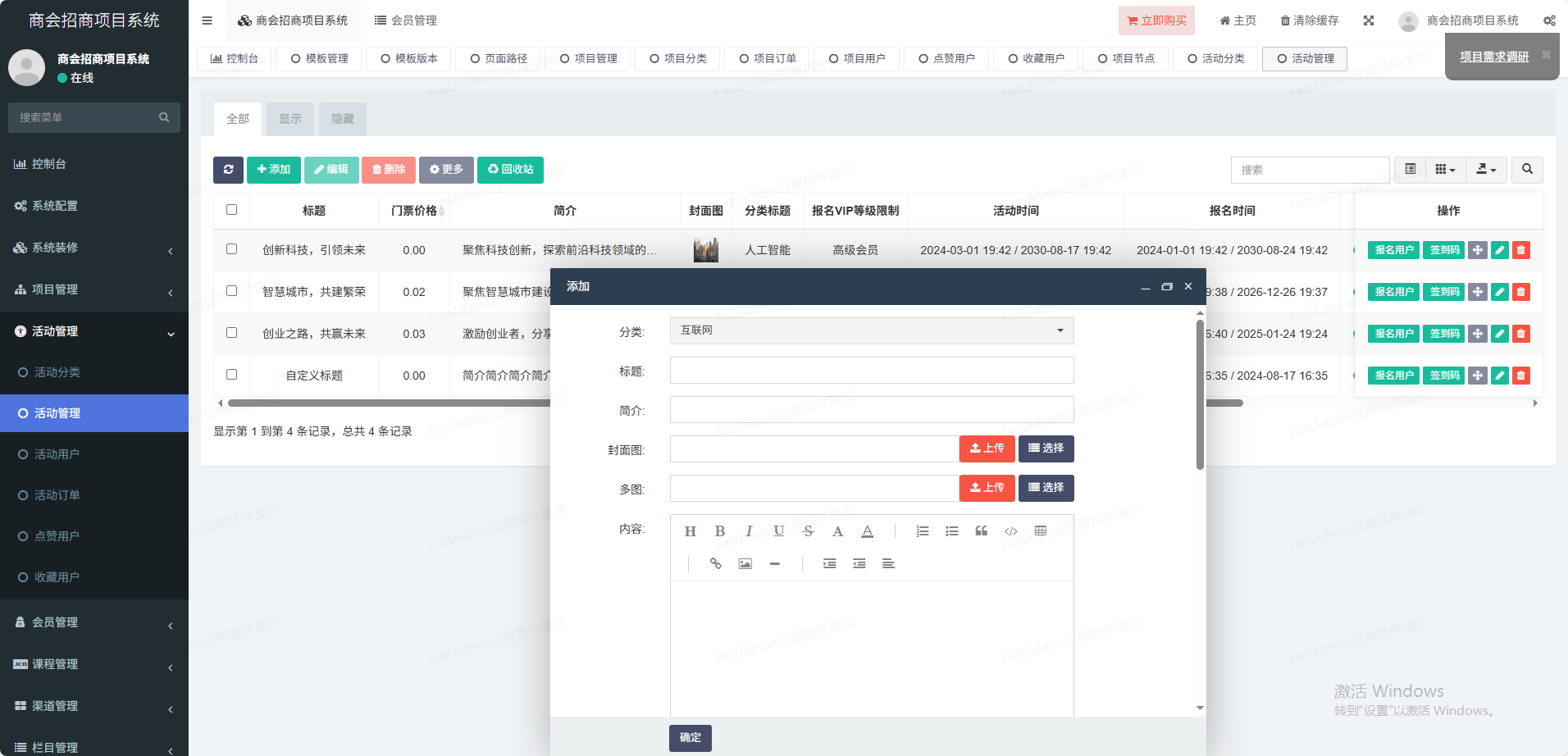The height and width of the screenshot is (756, 1568).
Task: Open the column display dropdown in the table toolbar
Action: (x=1445, y=170)
